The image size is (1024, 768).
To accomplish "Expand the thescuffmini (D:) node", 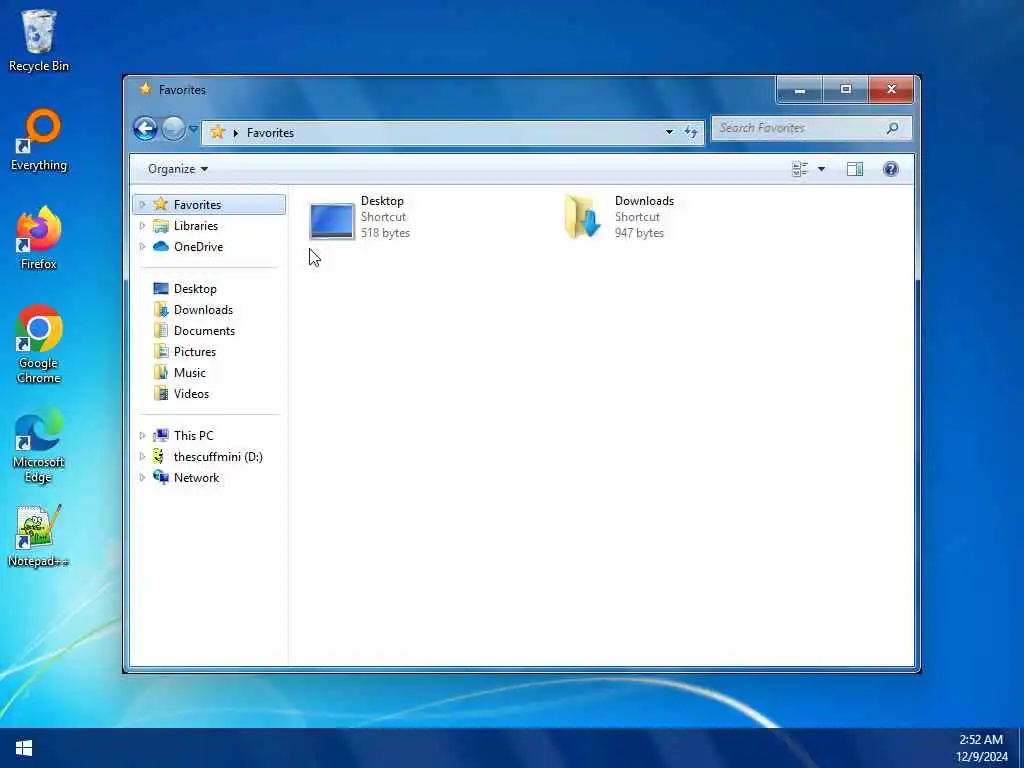I will pos(142,456).
